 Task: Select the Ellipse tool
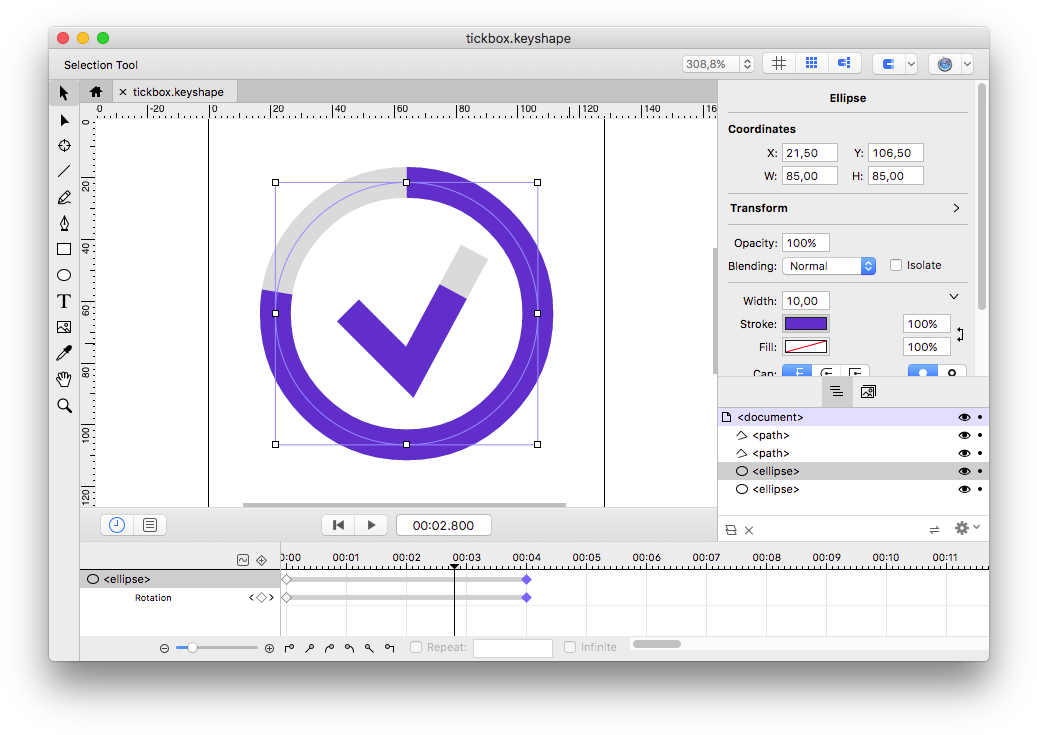63,274
